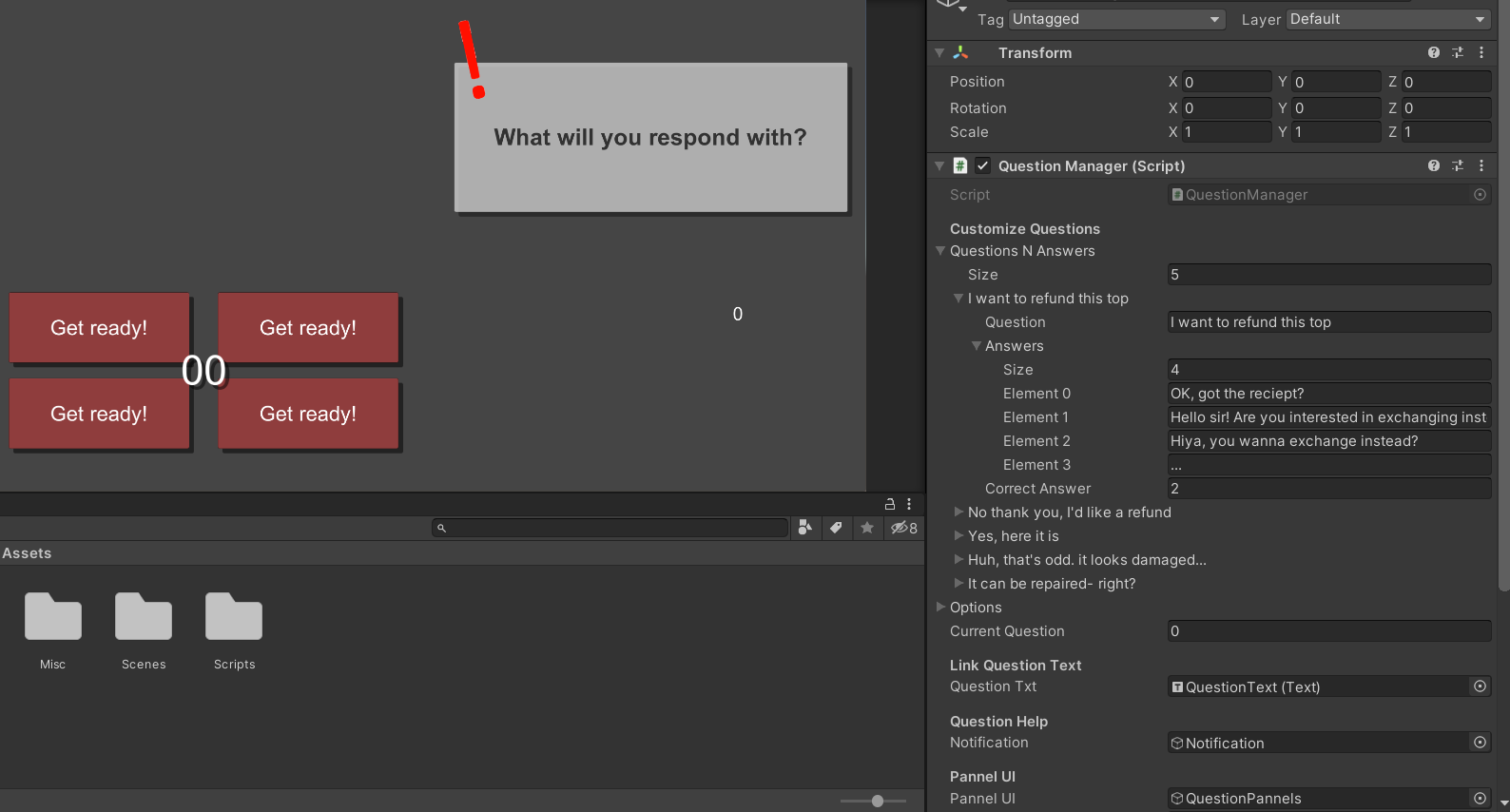1510x812 pixels.
Task: Expand 'Huh, that's odd' entry
Action: pyautogui.click(x=958, y=560)
